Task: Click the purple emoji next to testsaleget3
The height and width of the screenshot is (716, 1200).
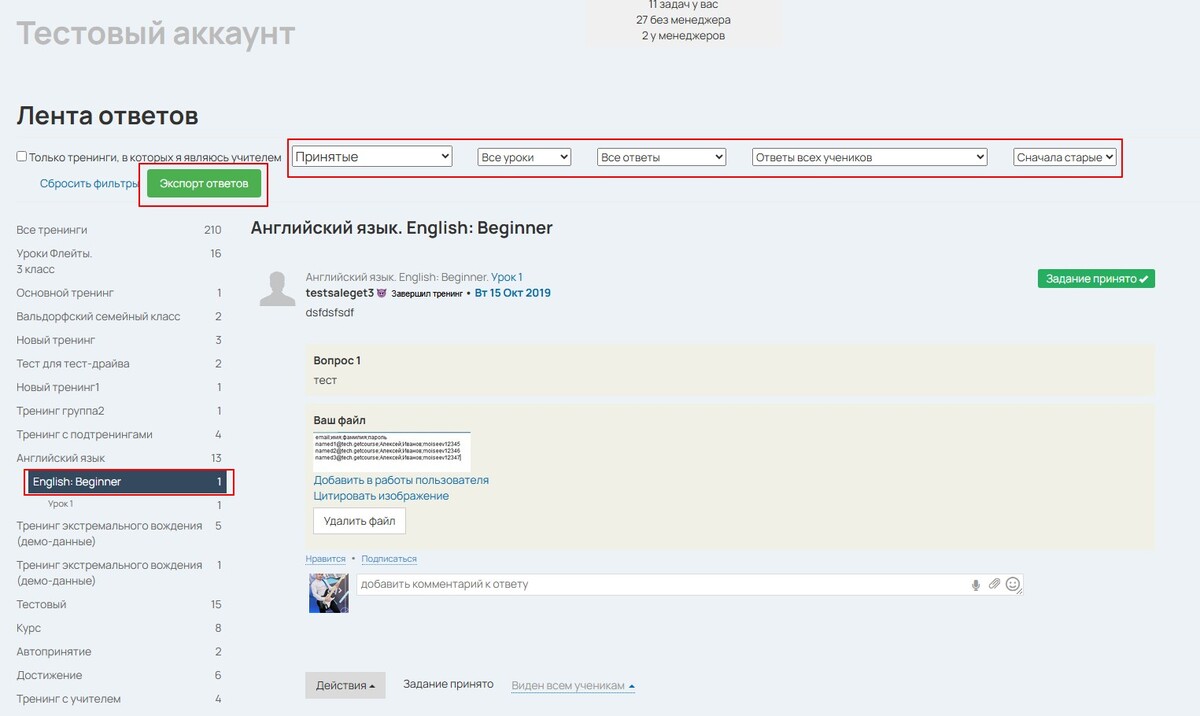Action: click(381, 294)
